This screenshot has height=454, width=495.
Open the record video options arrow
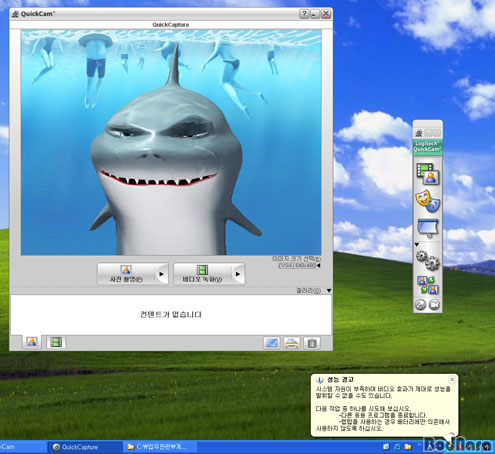pyautogui.click(x=238, y=274)
